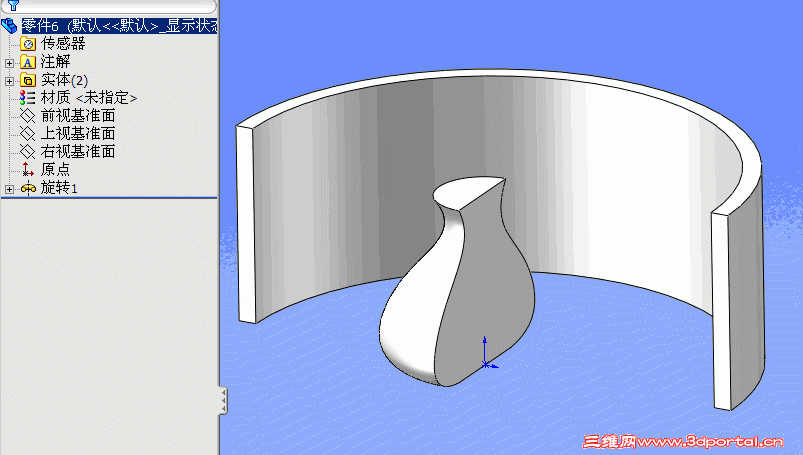The height and width of the screenshot is (455, 803).
Task: Select the 零件6 part root icon
Action: (9, 25)
